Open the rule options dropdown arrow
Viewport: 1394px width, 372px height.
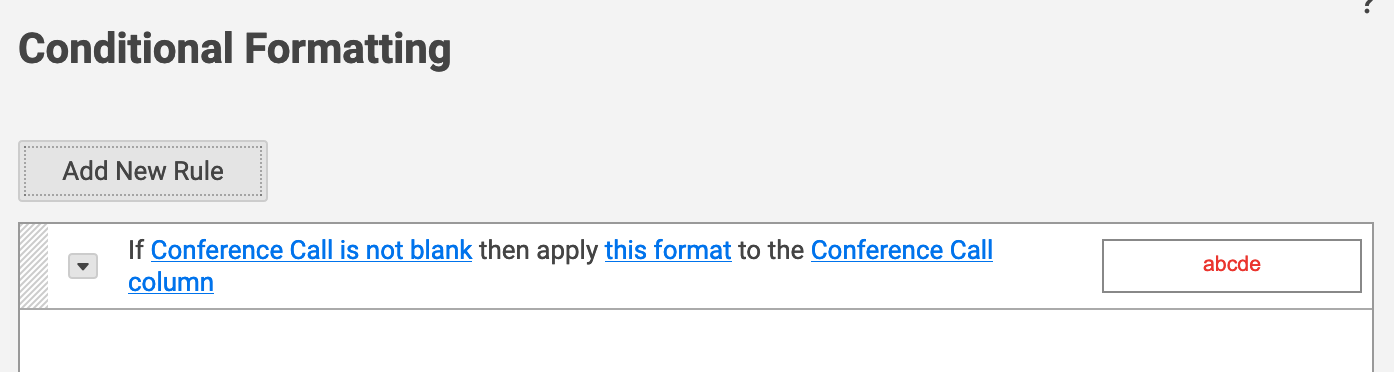pyautogui.click(x=83, y=266)
